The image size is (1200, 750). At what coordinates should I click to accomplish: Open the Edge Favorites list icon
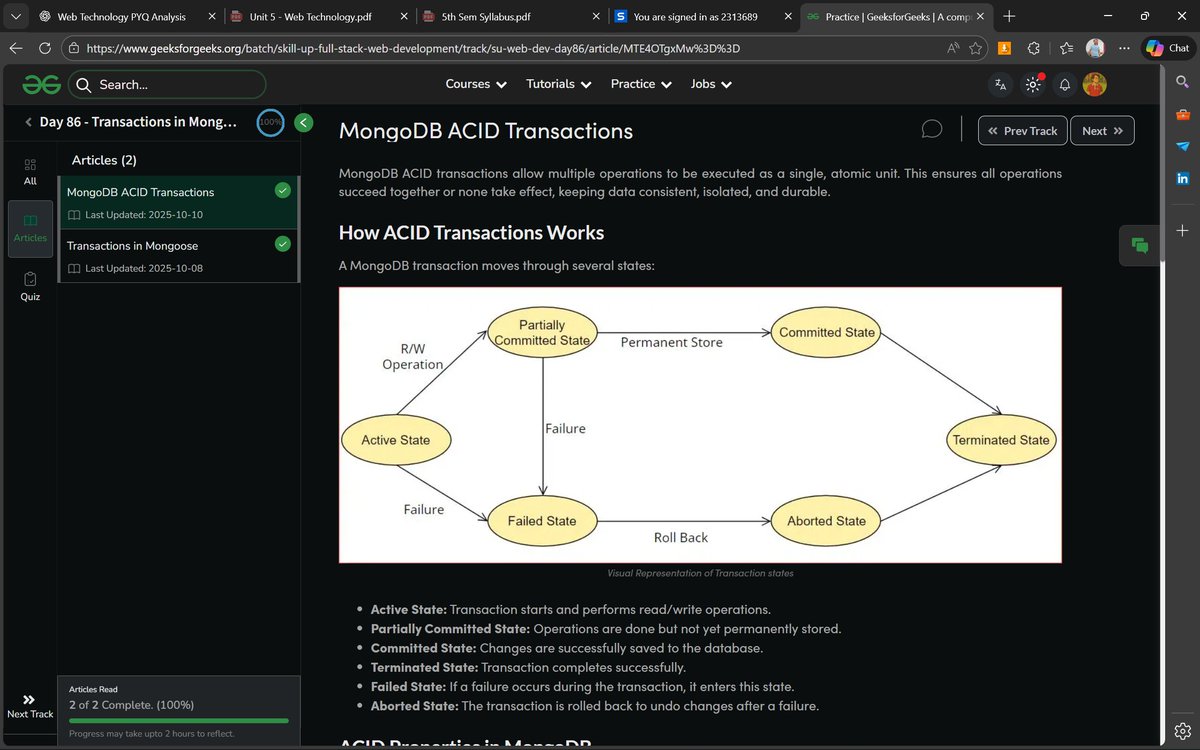pyautogui.click(x=1066, y=48)
